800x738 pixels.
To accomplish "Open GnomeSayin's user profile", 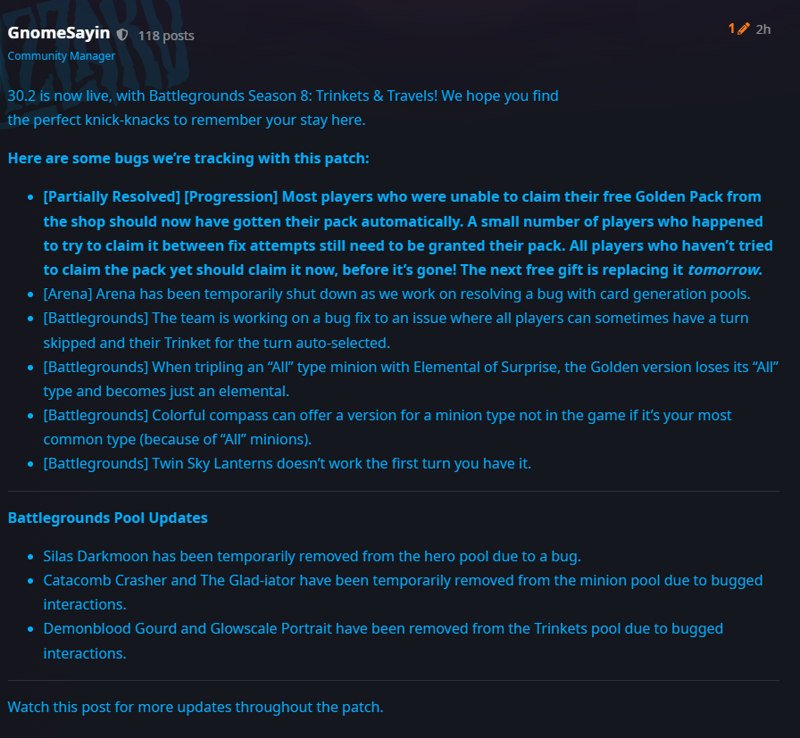I will 59,33.
